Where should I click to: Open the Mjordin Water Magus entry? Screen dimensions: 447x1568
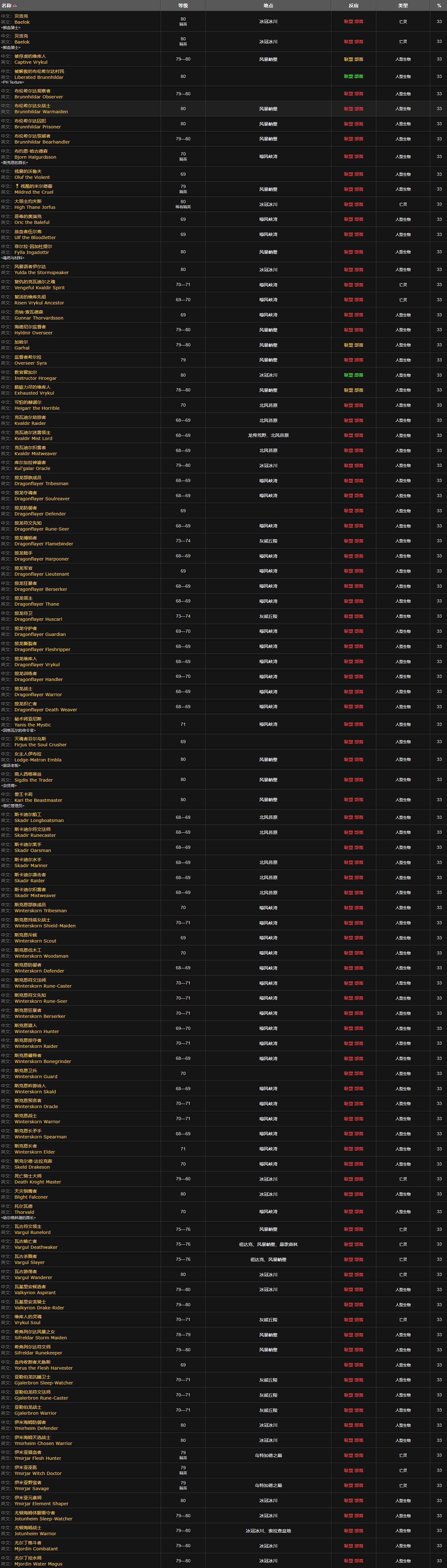39,1564
